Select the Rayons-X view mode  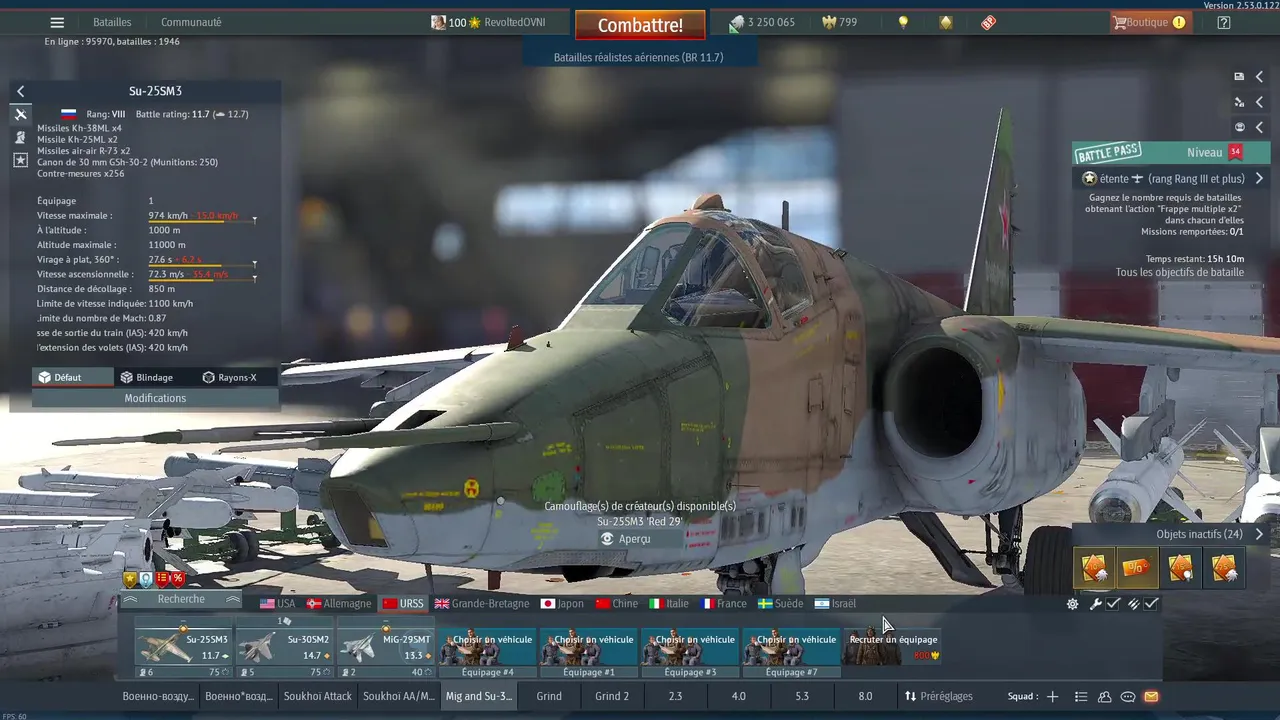point(229,377)
